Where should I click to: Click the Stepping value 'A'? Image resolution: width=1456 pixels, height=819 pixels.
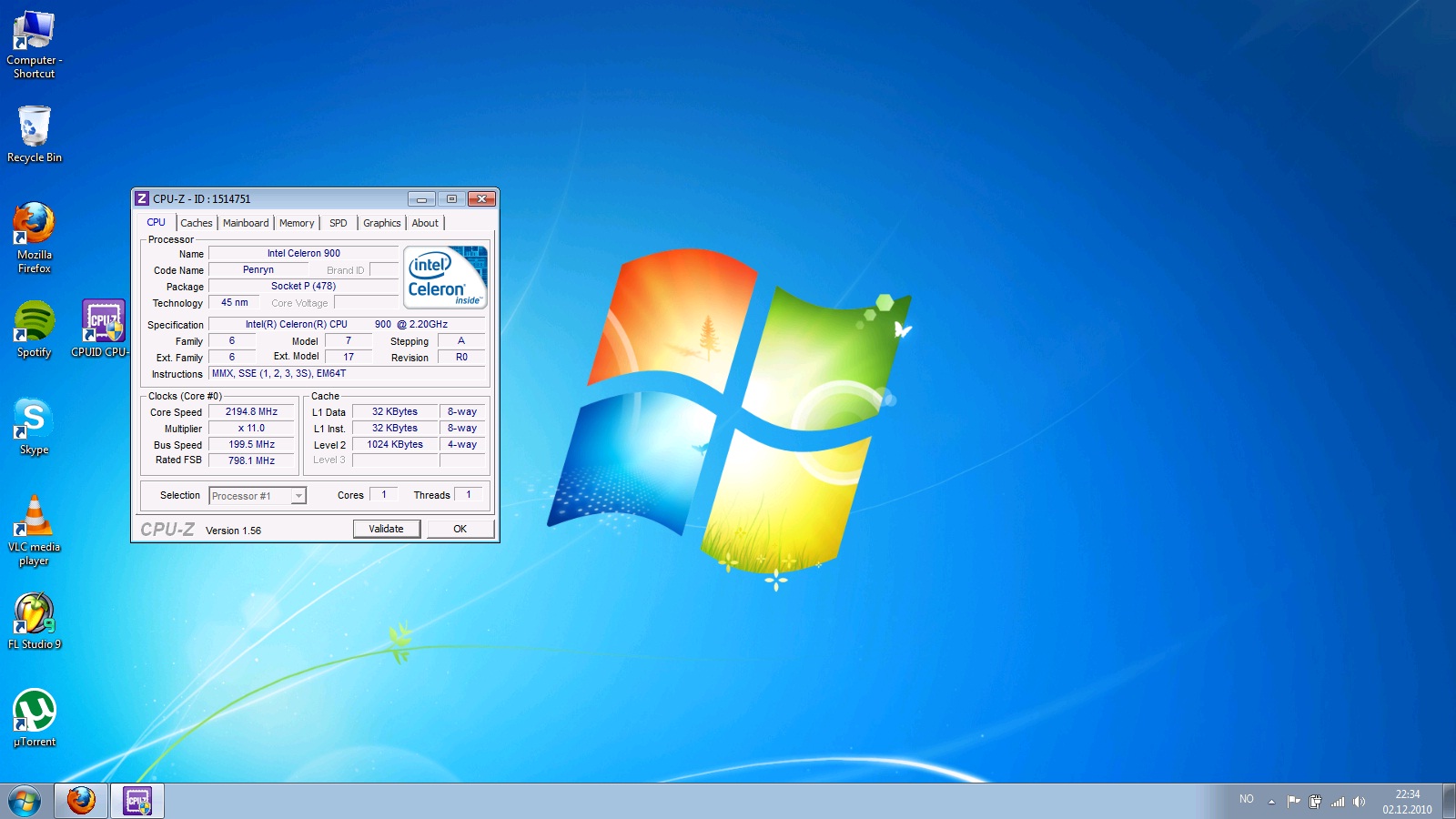tap(461, 341)
